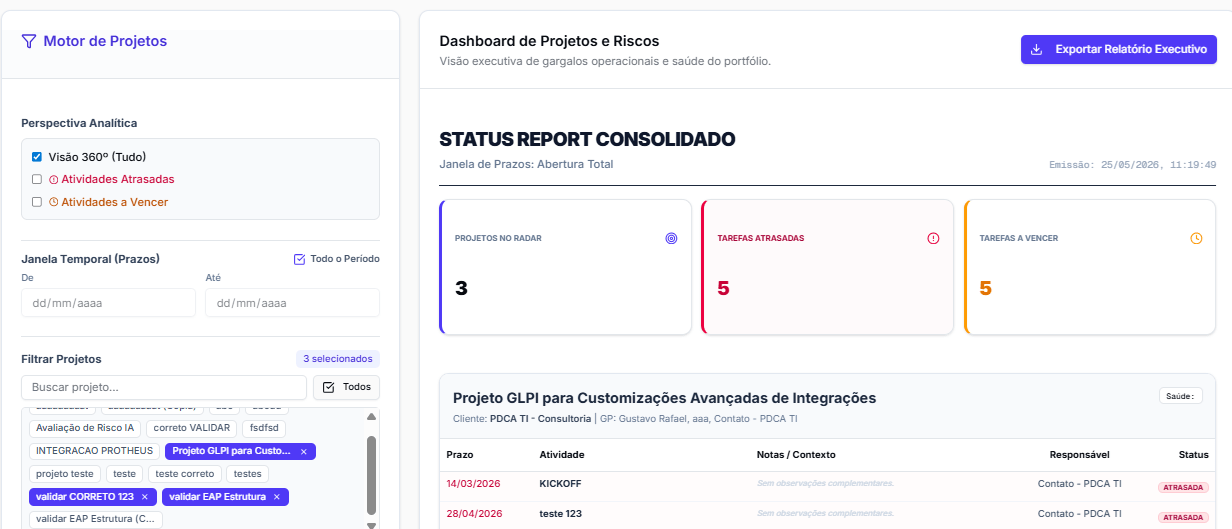Click the clock icon on Tarefas a Vencer card
Image resolution: width=1232 pixels, height=529 pixels.
click(1196, 238)
